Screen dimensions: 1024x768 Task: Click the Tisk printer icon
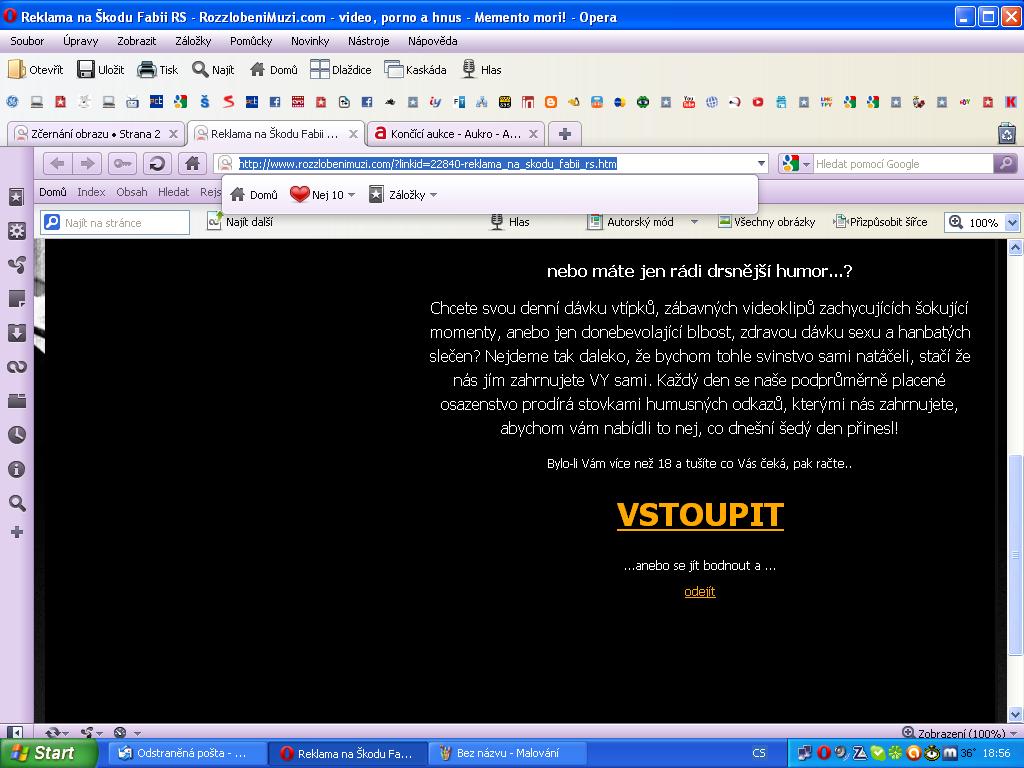[x=157, y=70]
